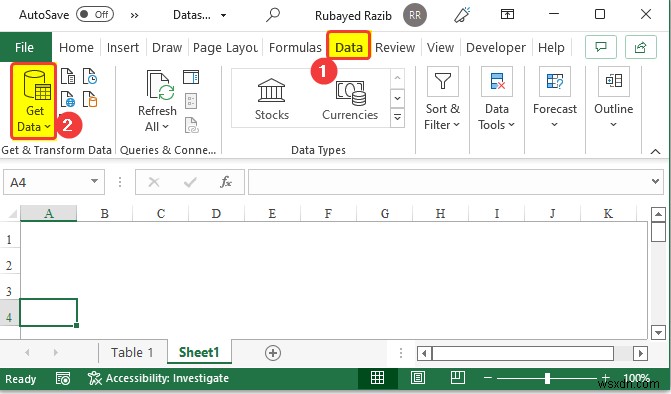Screen dimensions: 671x394
Task: Switch to the View tab
Action: [x=440, y=47]
